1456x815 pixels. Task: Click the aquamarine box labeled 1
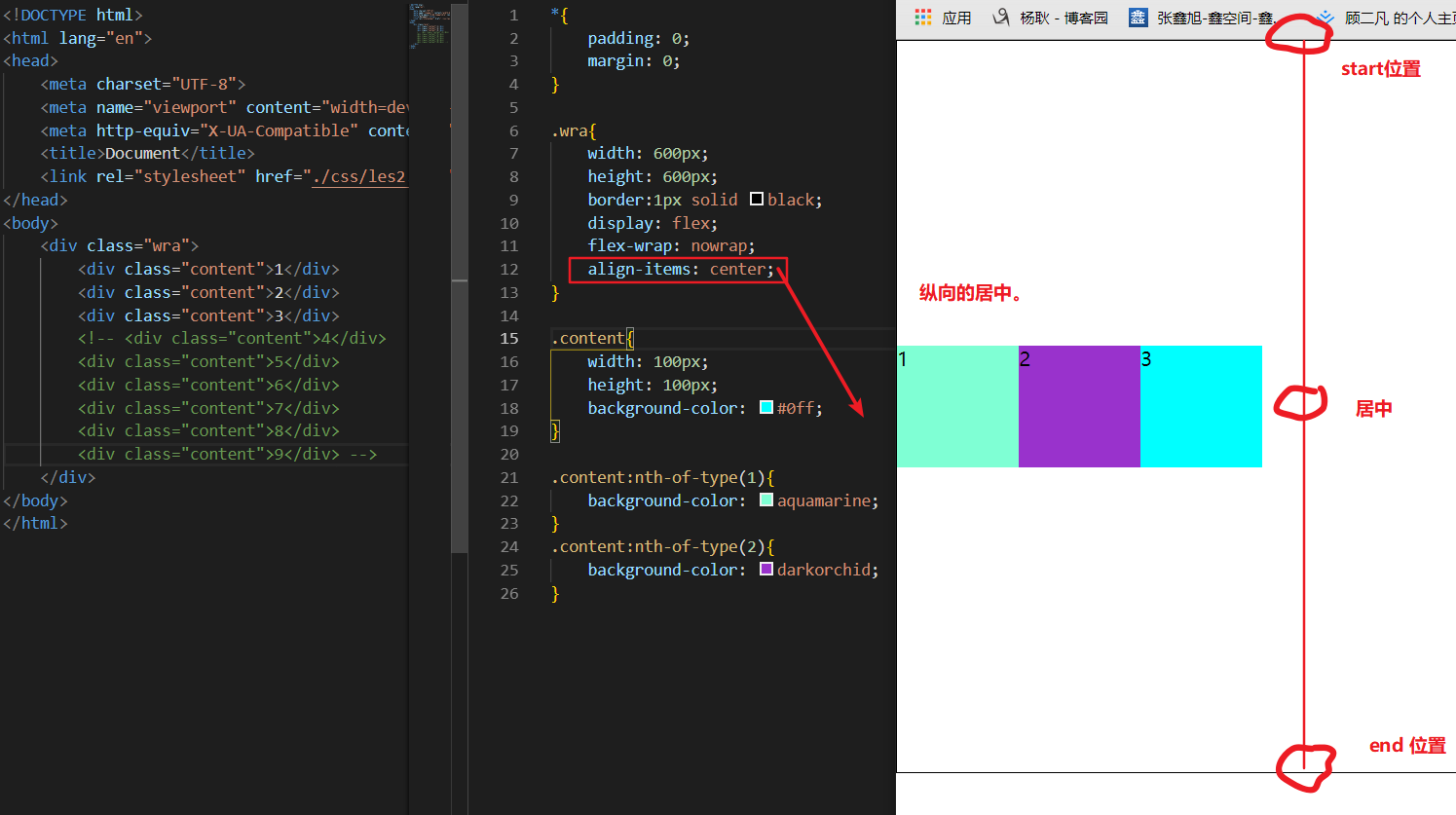tap(957, 407)
